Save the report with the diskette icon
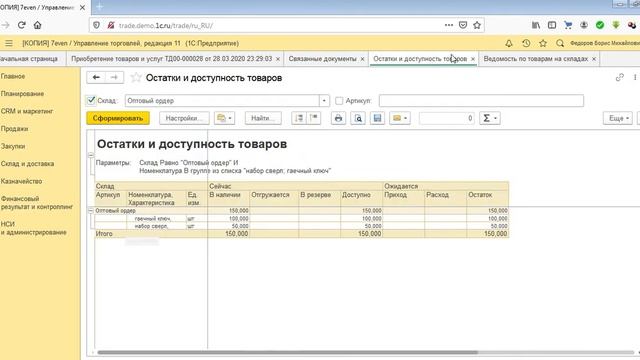 tap(378, 118)
